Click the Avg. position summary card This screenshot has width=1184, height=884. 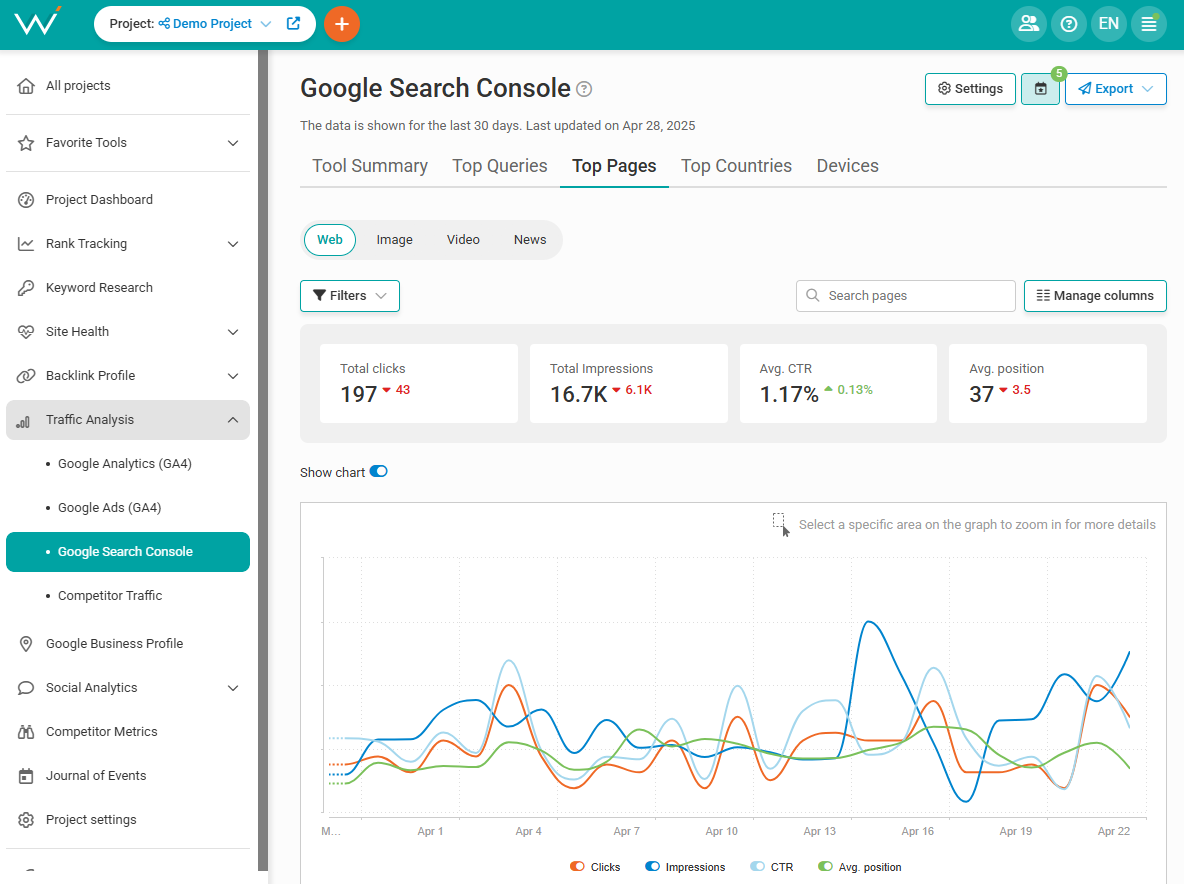pos(1048,383)
